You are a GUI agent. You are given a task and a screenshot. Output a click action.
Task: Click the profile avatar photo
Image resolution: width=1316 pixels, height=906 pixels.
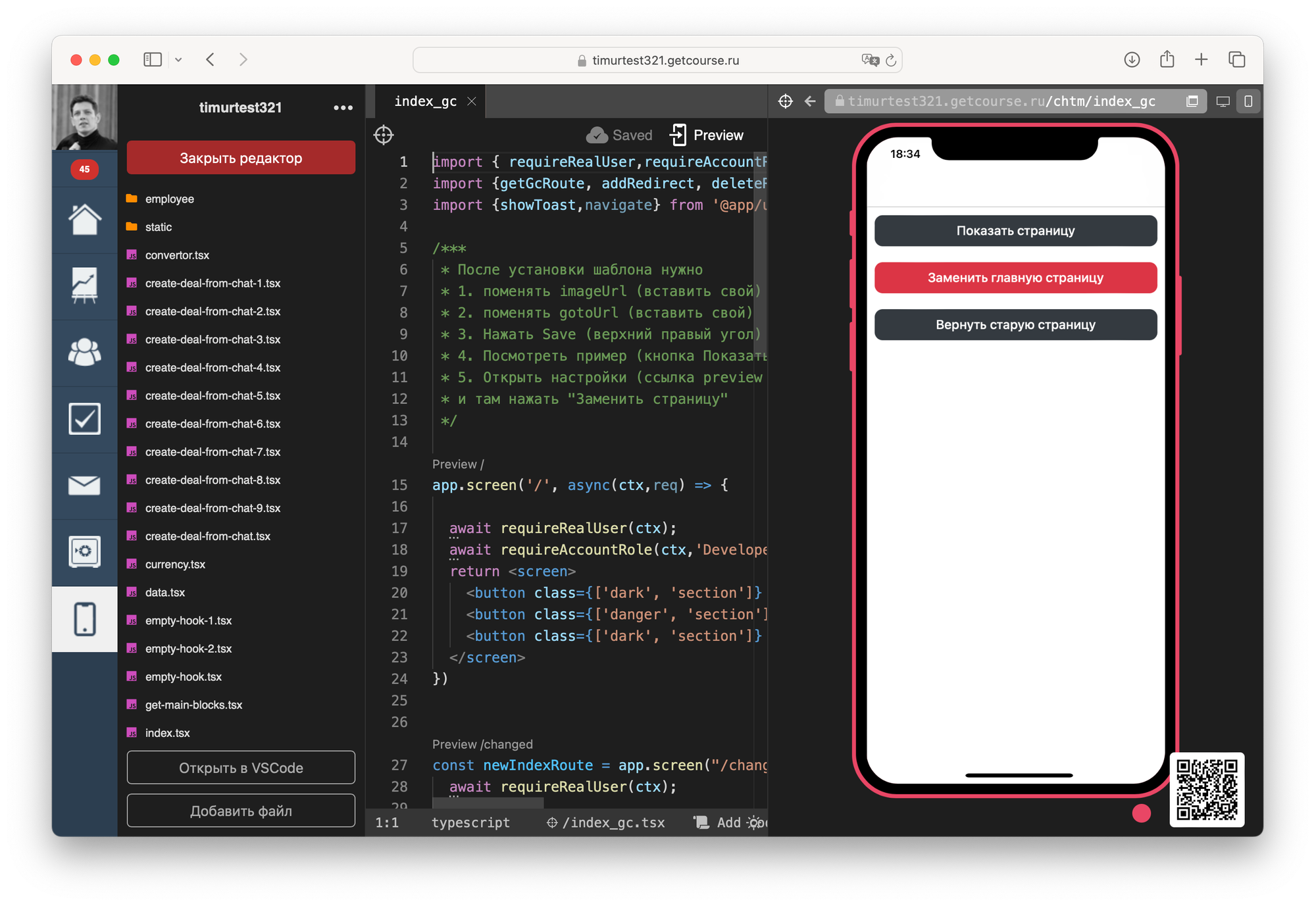tap(84, 117)
